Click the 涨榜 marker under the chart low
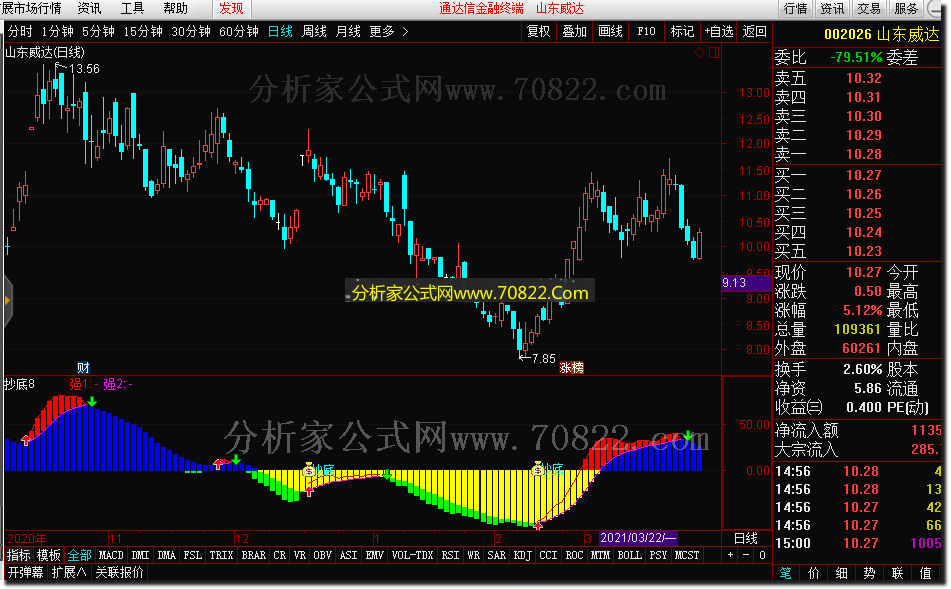This screenshot has height=589, width=951. (x=571, y=367)
